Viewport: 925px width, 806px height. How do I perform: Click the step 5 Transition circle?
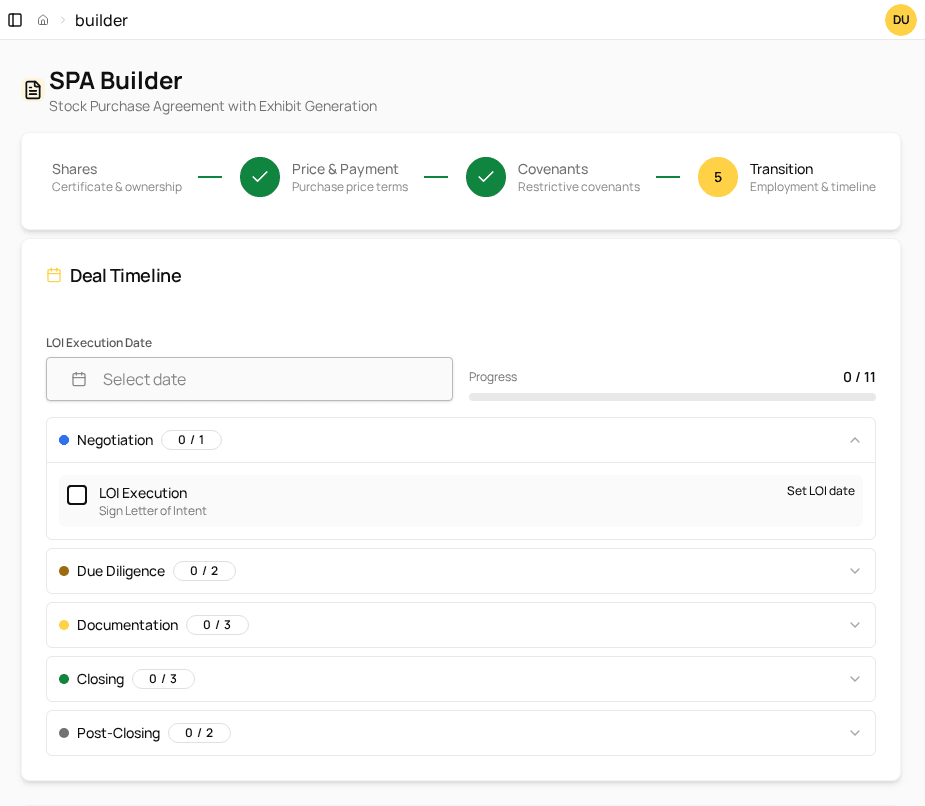pos(717,177)
